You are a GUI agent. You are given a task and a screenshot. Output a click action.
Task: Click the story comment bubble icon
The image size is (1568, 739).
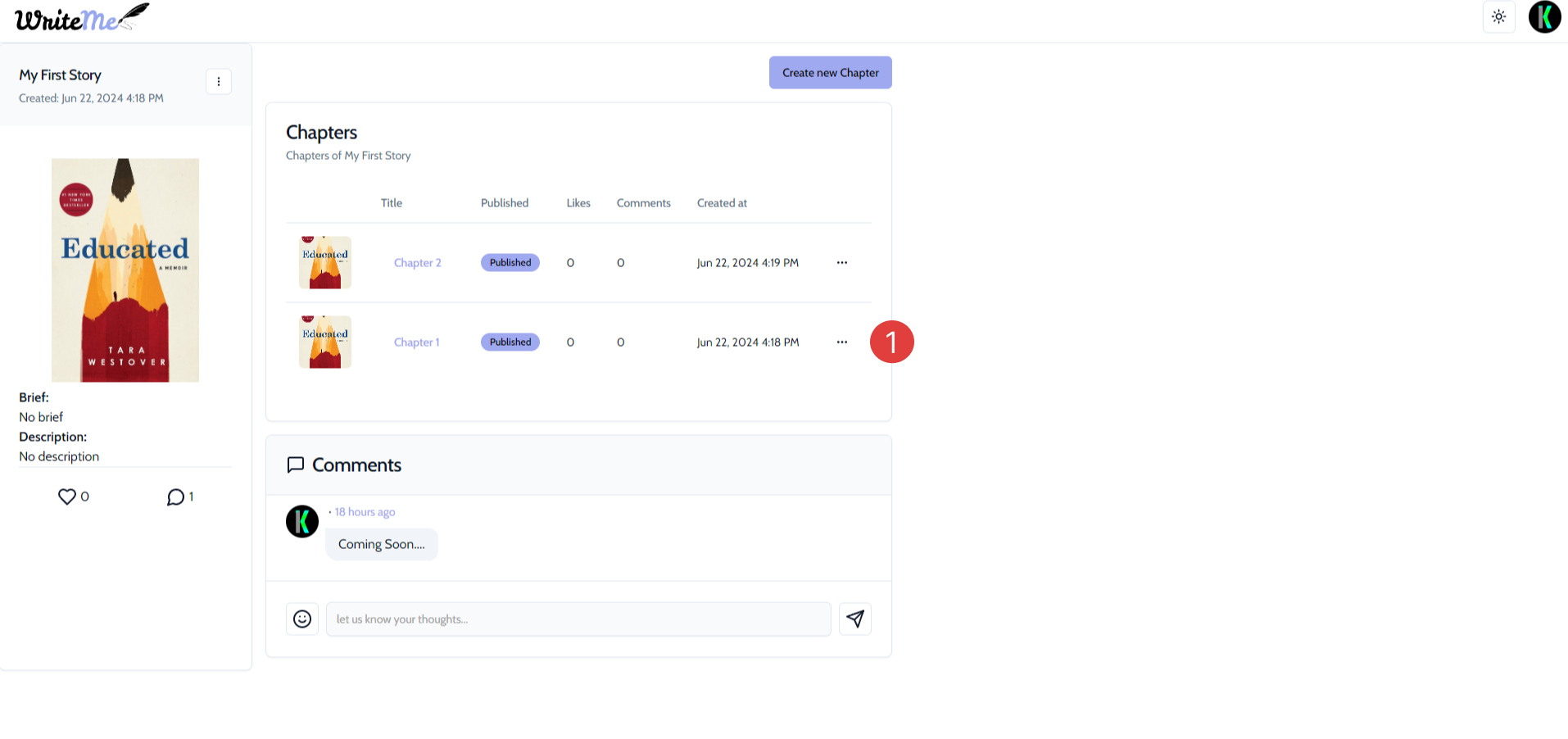[175, 497]
